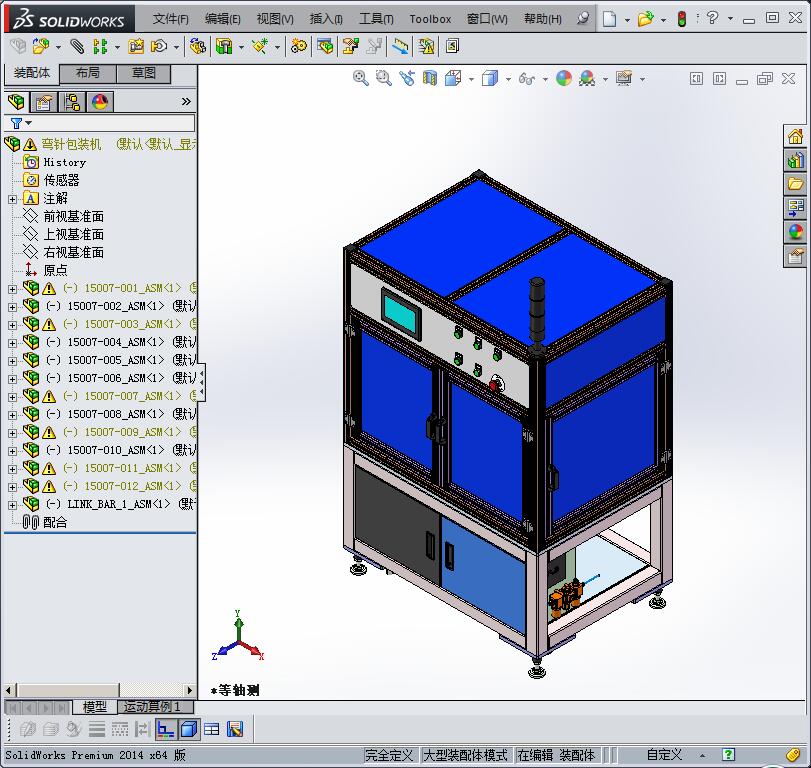Select 原点 origin in tree

tap(55, 270)
